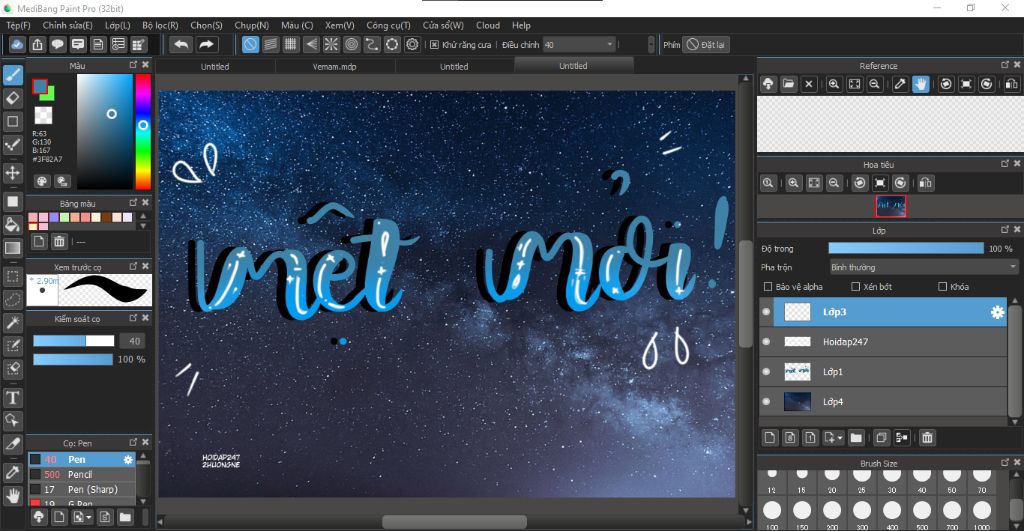This screenshot has height=531, width=1024.
Task: Zoom in on the Reference panel image
Action: point(833,84)
